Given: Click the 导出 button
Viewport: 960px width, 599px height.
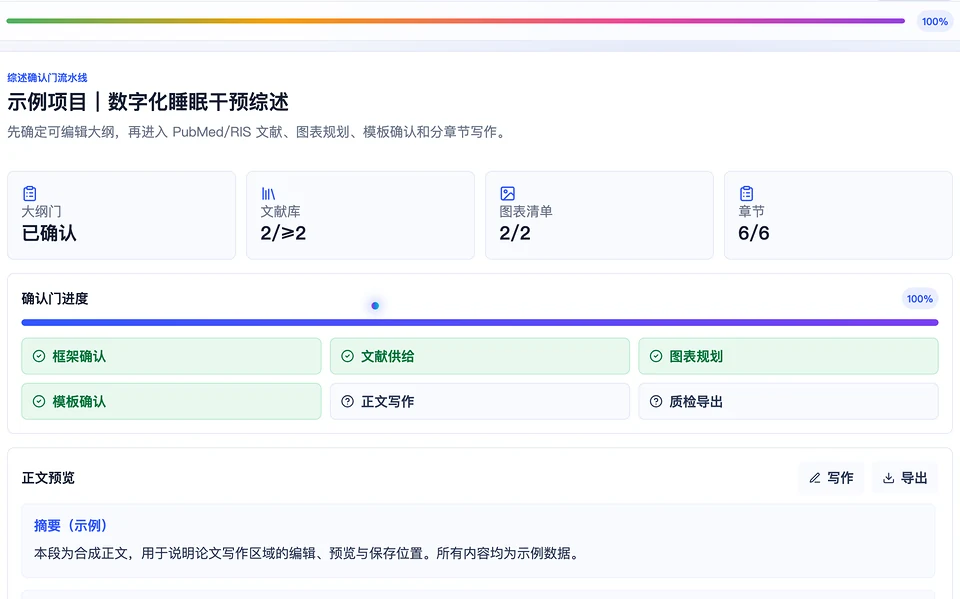Looking at the screenshot, I should (905, 478).
